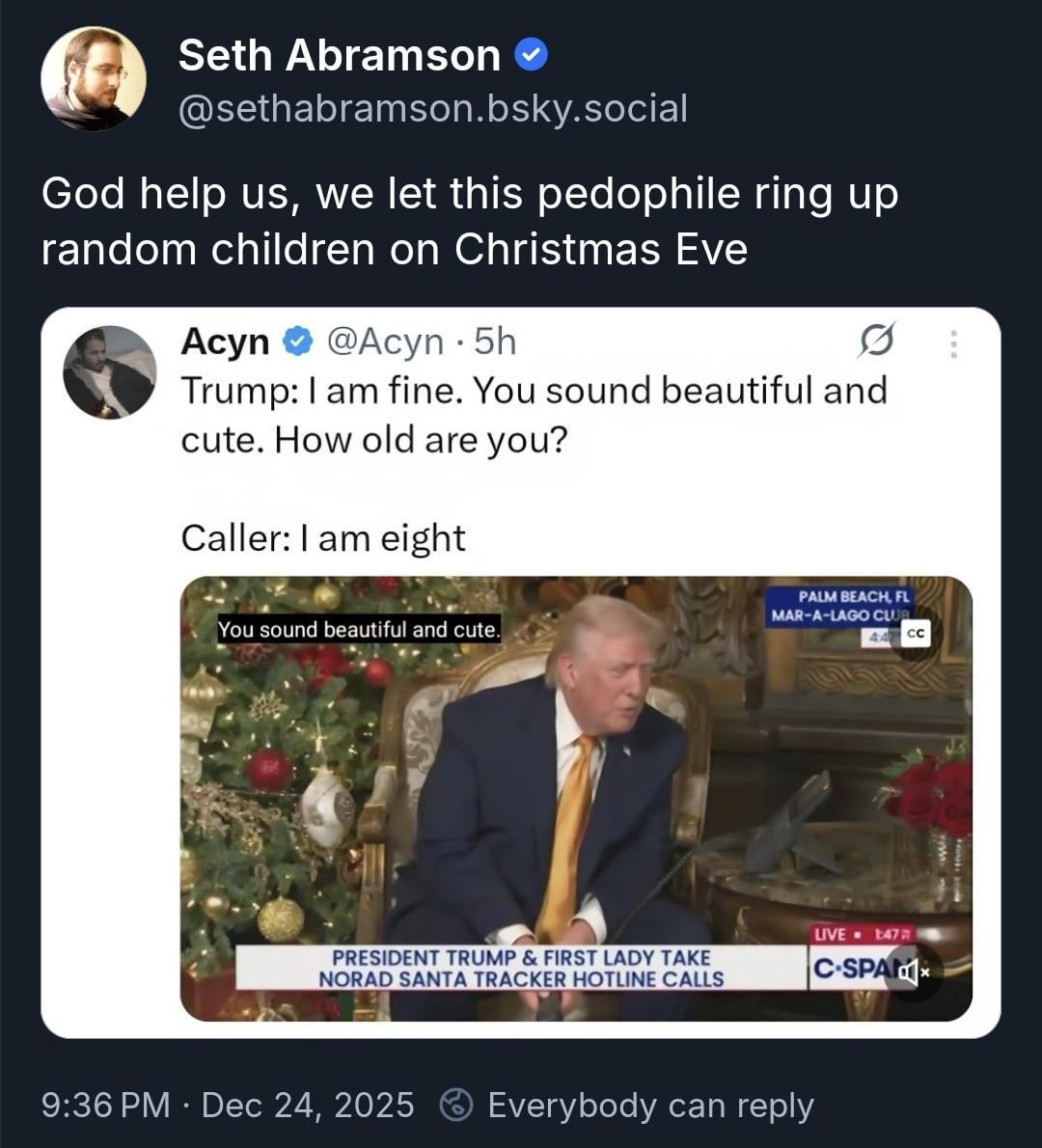Toggle closed captions with the CC button
Viewport: 1042px width, 1148px height.
click(914, 634)
